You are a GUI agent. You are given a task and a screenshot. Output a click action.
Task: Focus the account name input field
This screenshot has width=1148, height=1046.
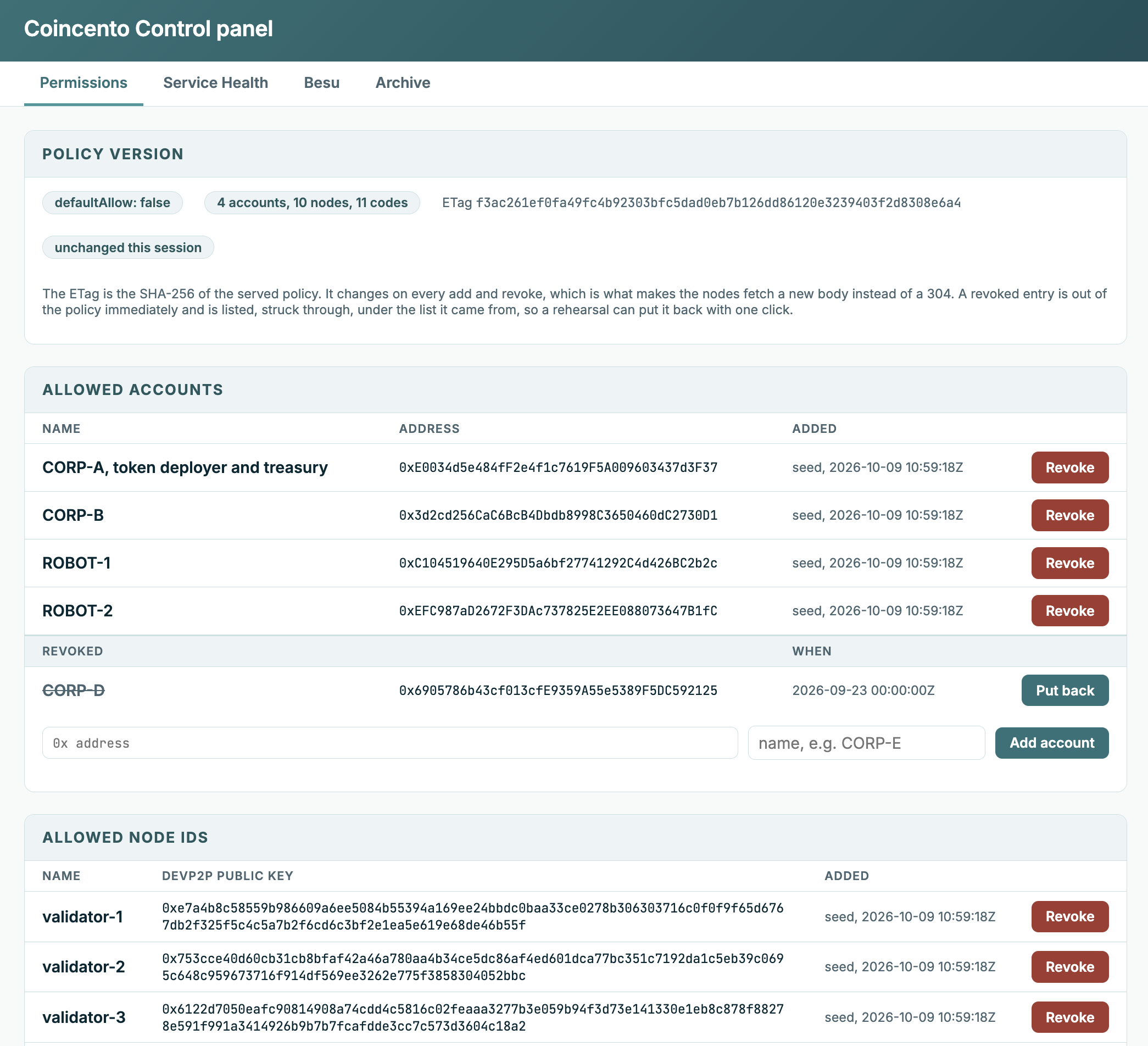(866, 743)
